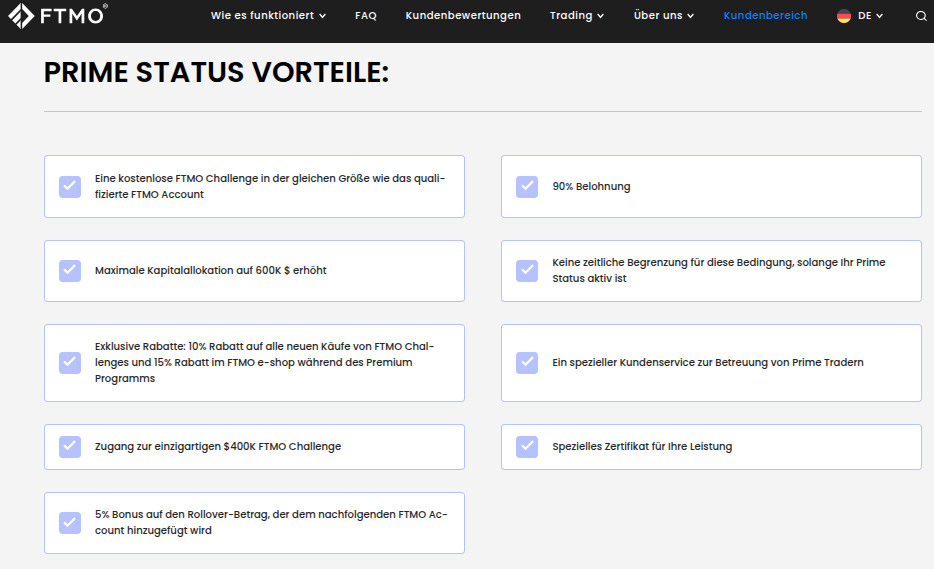Expand the "Wie es funktioniert" dropdown menu
This screenshot has width=934, height=569.
pos(268,15)
